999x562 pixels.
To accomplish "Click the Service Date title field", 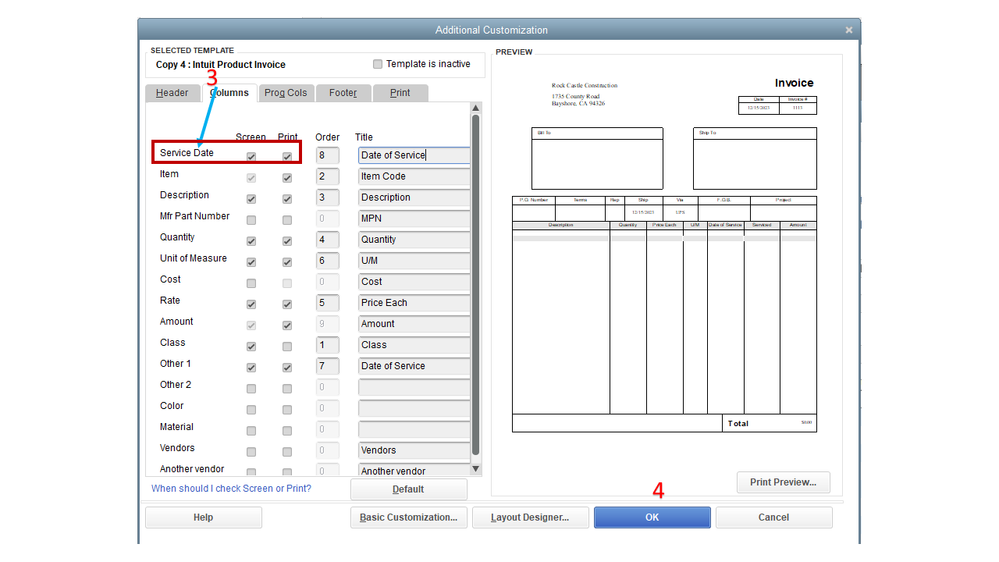I will [x=414, y=155].
